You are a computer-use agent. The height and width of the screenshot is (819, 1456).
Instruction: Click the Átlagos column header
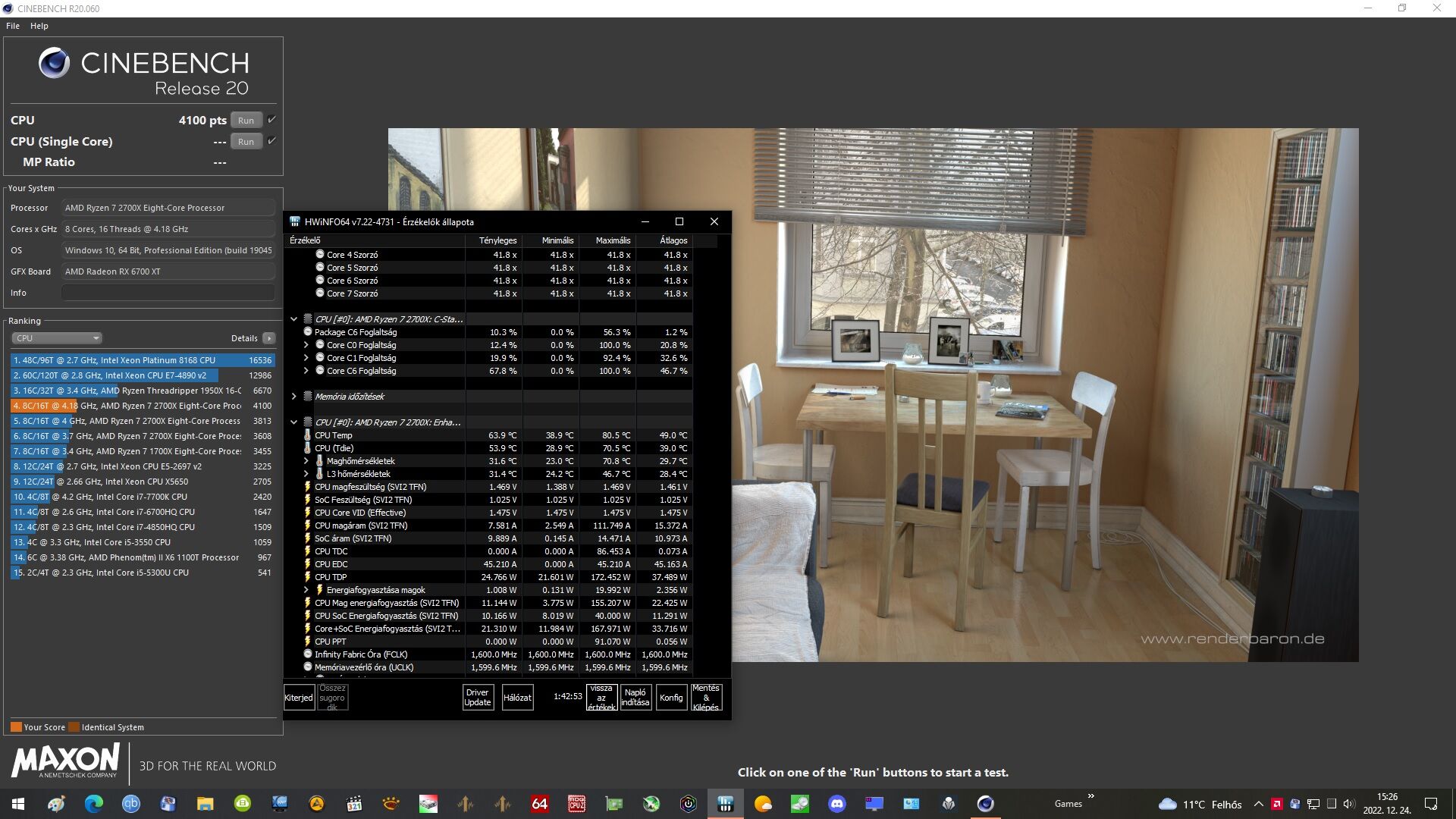664,240
